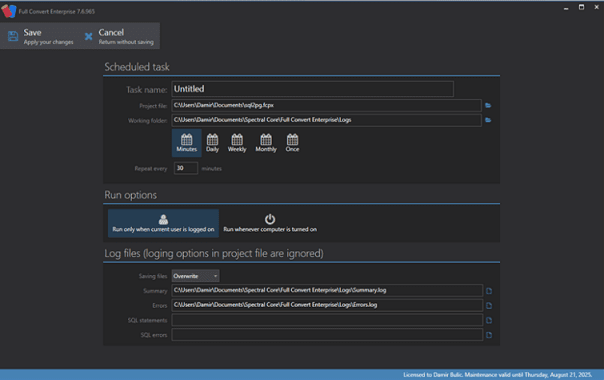
Task: Click the Repeat every minutes value field
Action: [186, 168]
